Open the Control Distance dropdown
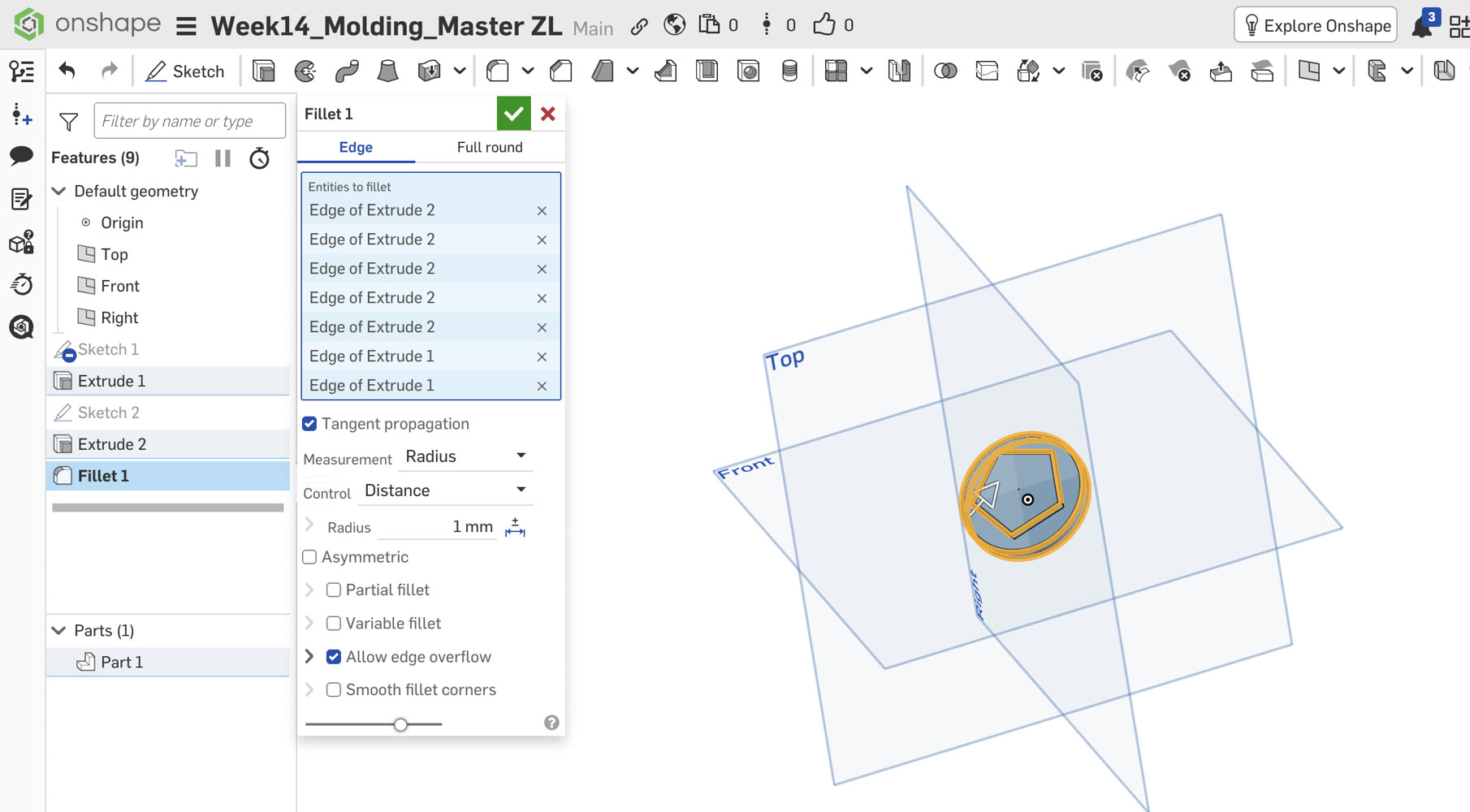 click(445, 490)
